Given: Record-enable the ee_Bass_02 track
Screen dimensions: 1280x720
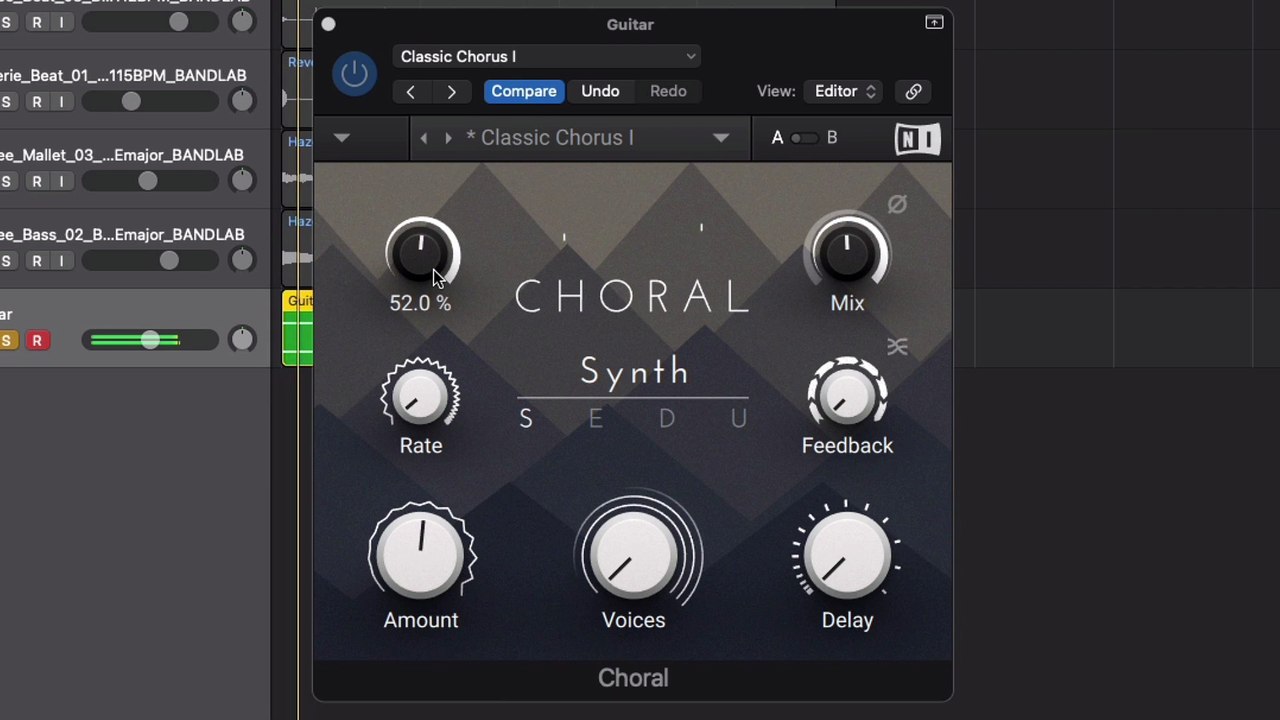Looking at the screenshot, I should click(36, 261).
